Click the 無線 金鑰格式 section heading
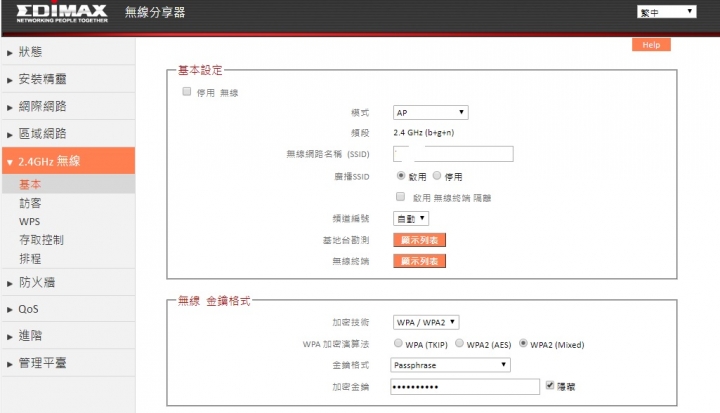The width and height of the screenshot is (720, 413). tap(214, 301)
